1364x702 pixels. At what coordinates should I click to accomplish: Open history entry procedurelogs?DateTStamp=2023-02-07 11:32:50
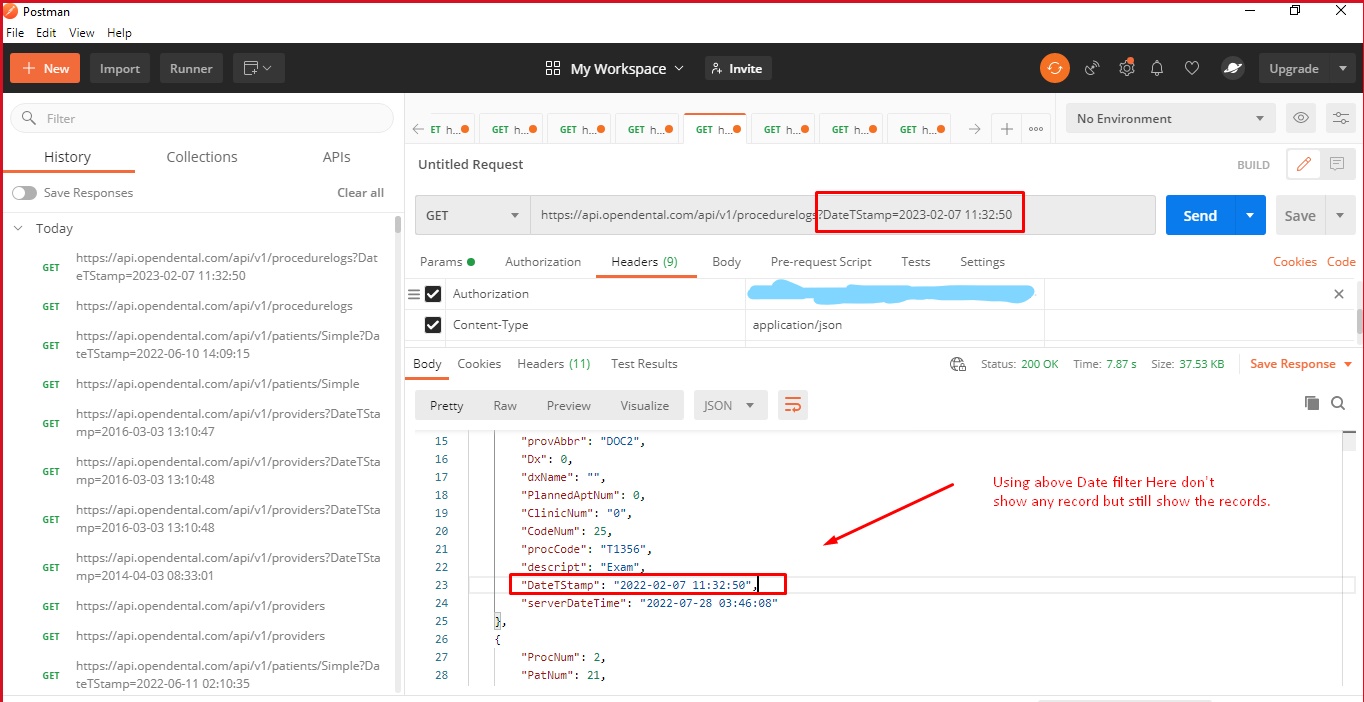point(228,267)
